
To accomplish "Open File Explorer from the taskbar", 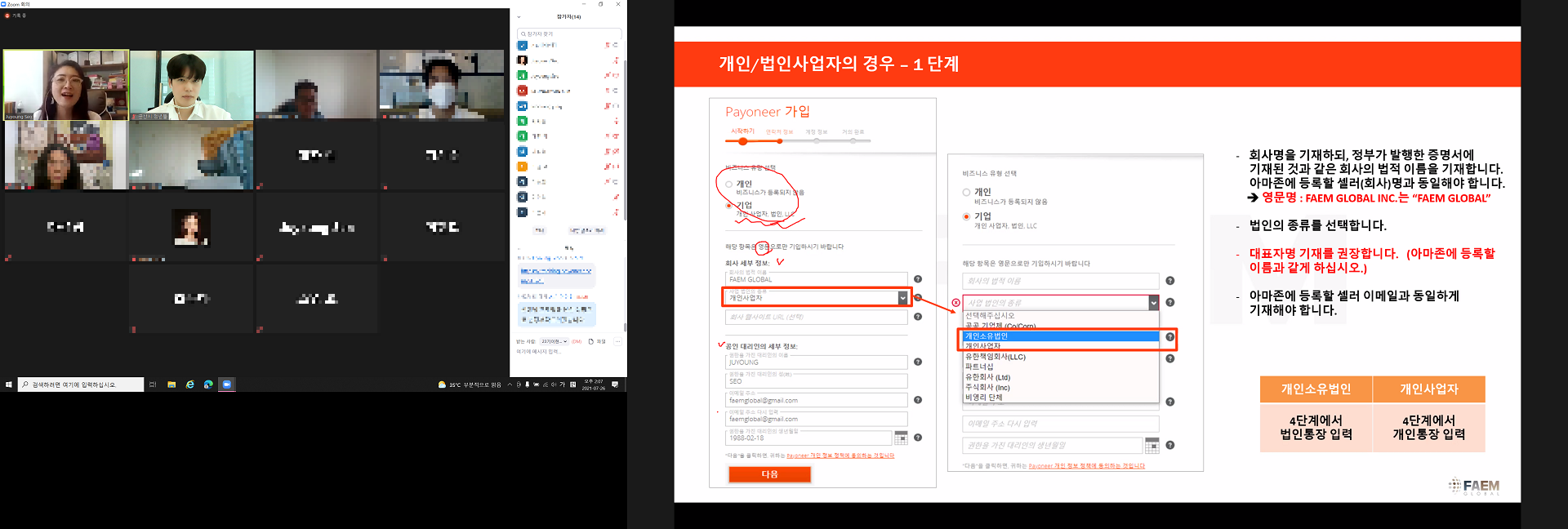I will pyautogui.click(x=171, y=385).
